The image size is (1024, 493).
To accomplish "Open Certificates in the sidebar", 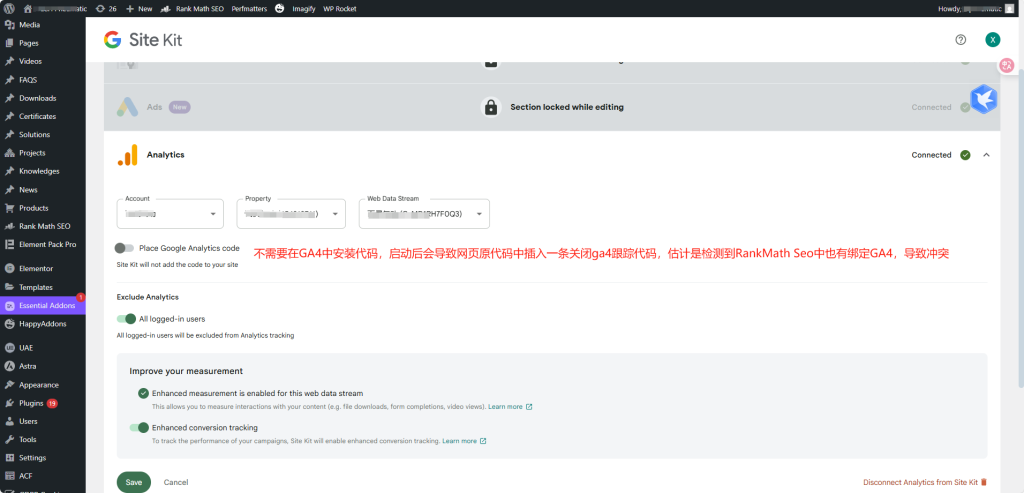I will coord(42,116).
